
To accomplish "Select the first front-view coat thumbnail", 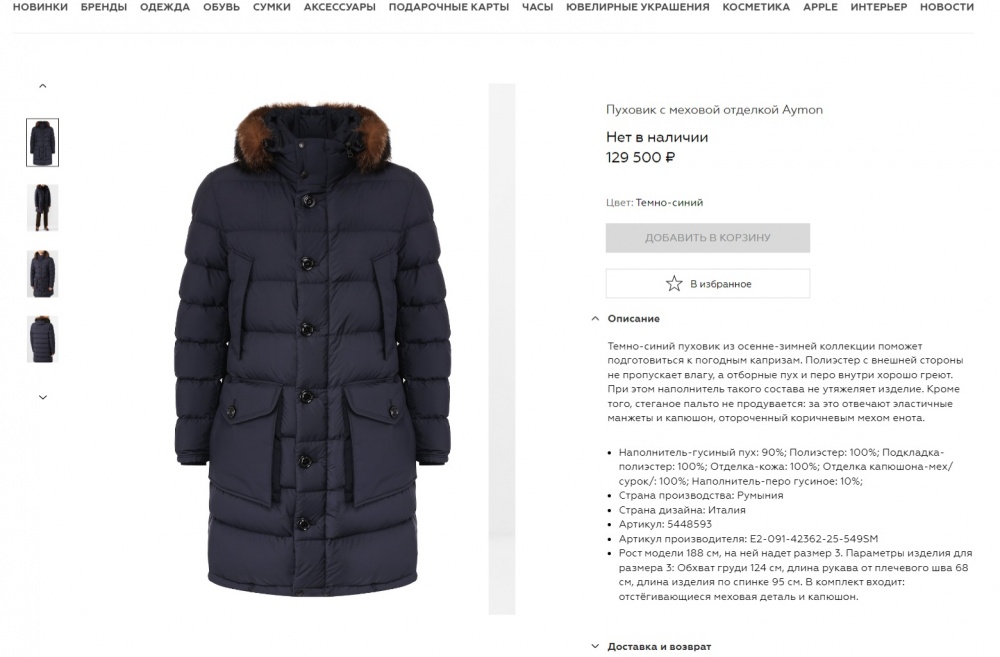I will tap(42, 142).
